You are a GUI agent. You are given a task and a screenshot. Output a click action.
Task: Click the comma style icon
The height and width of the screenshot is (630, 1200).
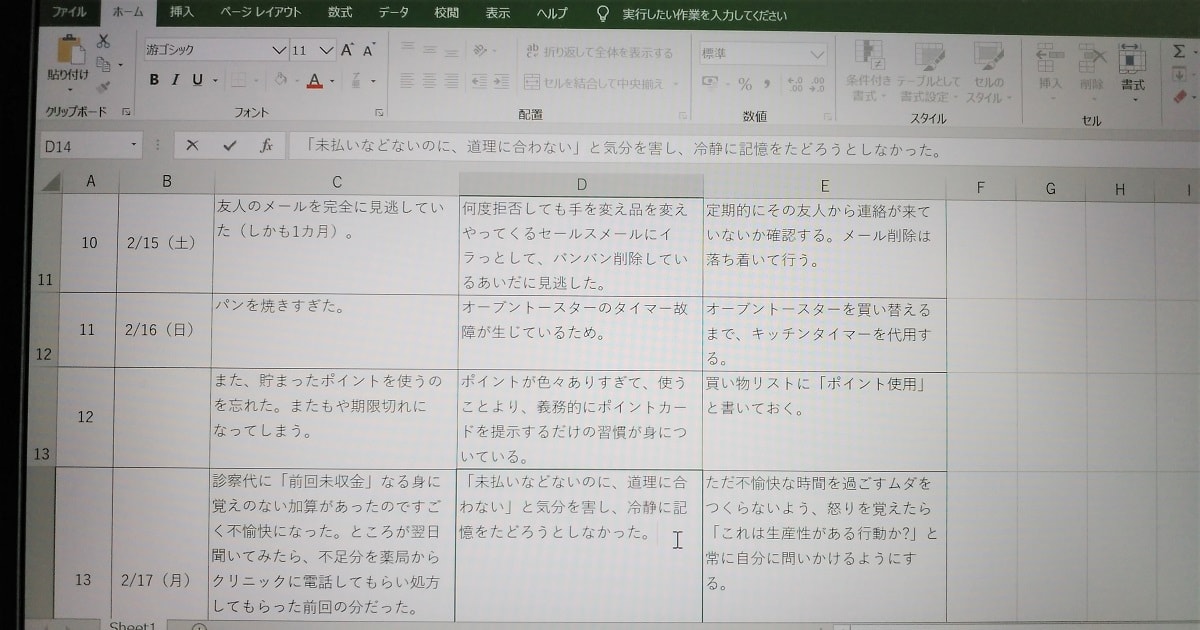click(767, 84)
